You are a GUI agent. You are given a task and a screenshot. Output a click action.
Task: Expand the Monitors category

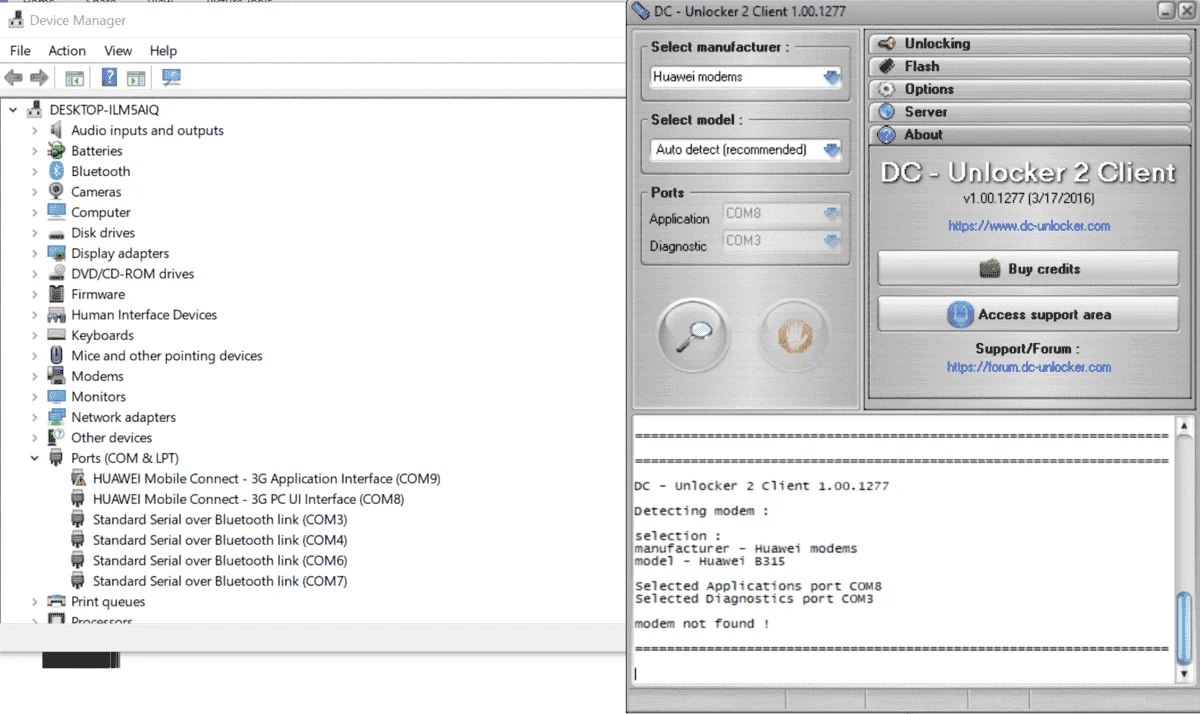[34, 397]
